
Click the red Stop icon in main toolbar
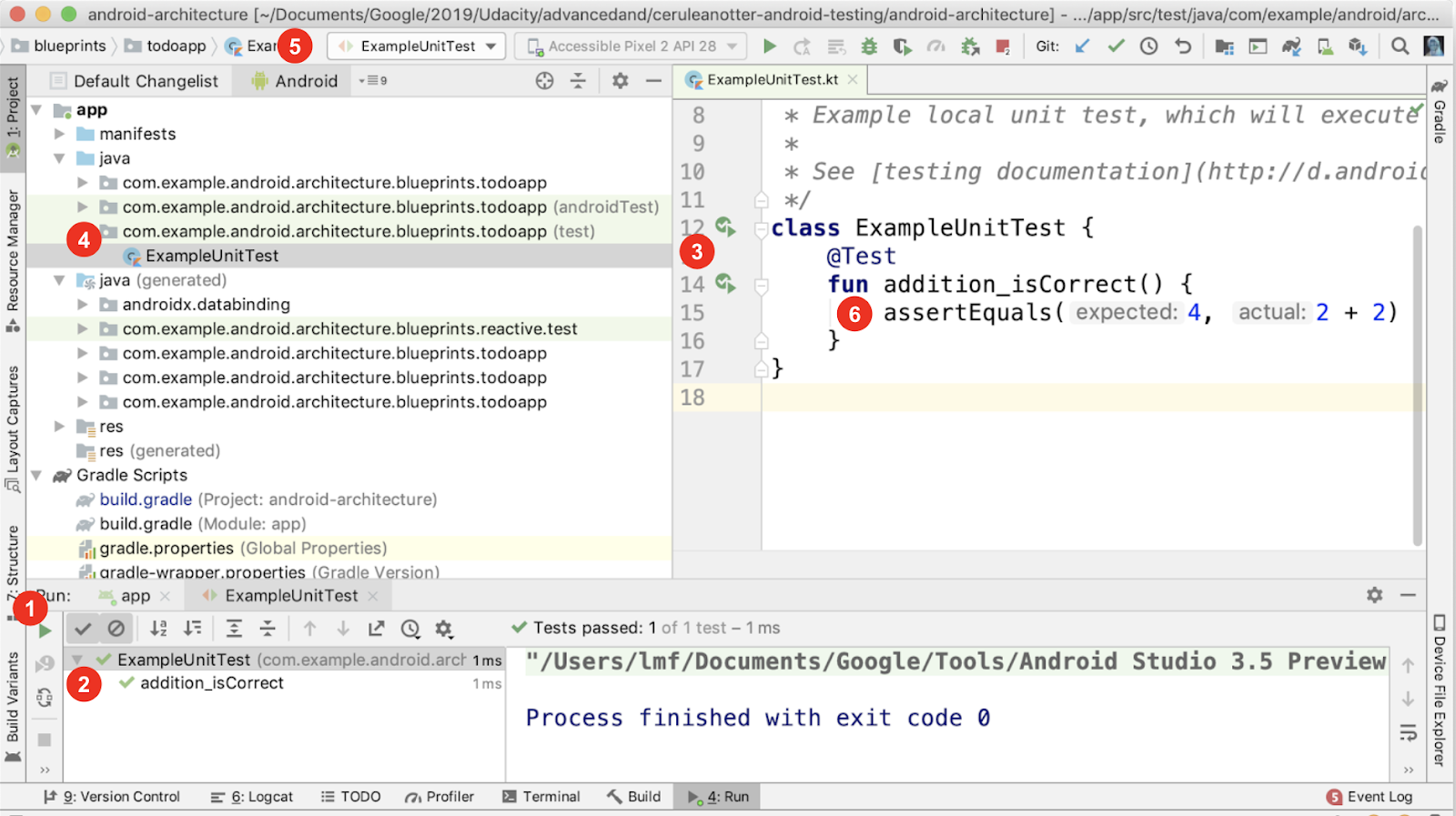tap(1002, 46)
